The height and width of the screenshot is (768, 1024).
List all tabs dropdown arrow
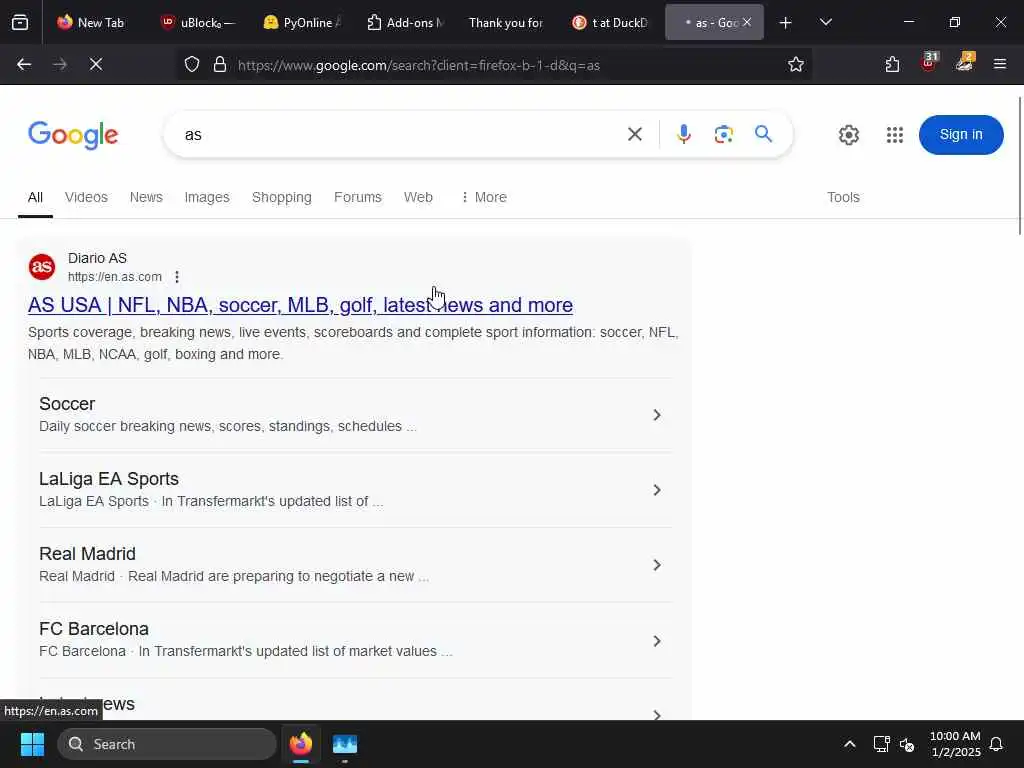(x=825, y=23)
